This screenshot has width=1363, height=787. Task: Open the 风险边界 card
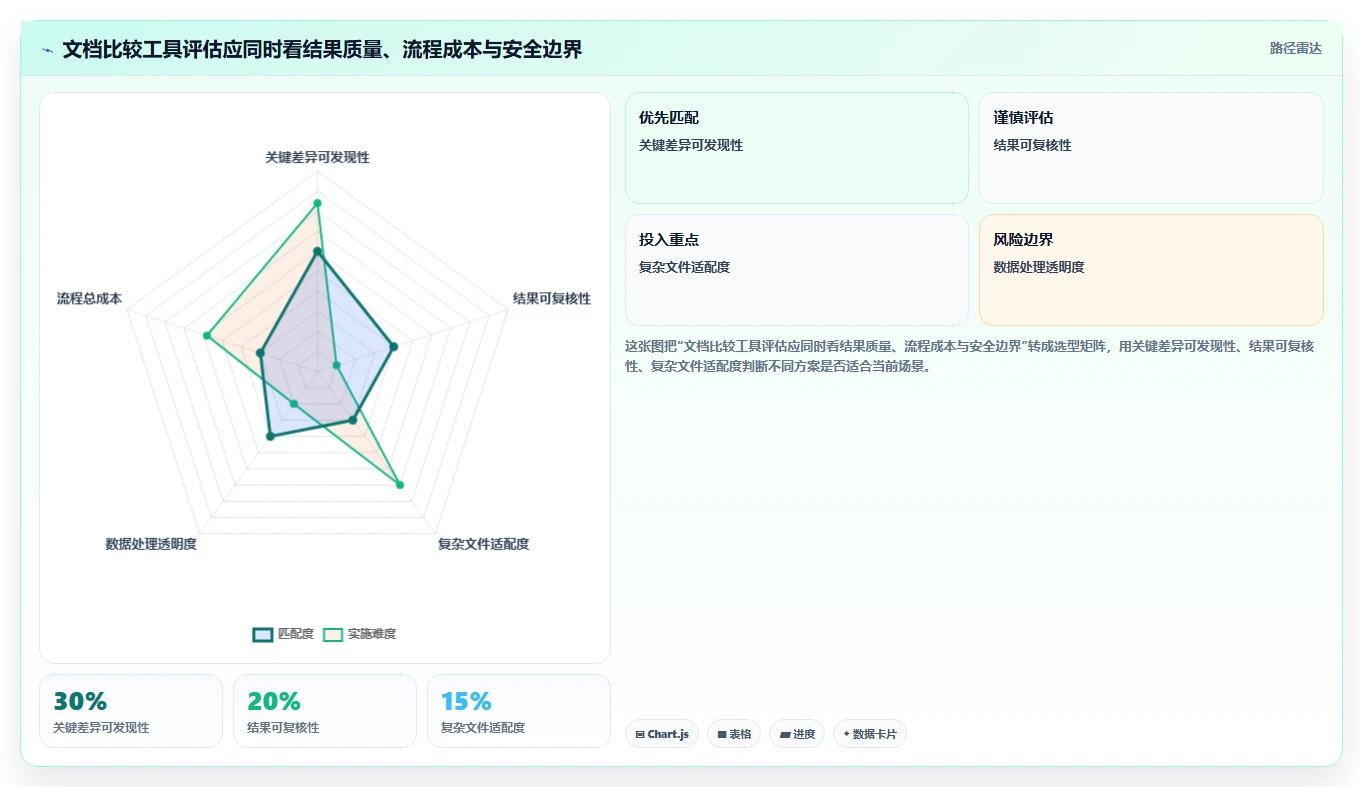[1151, 270]
